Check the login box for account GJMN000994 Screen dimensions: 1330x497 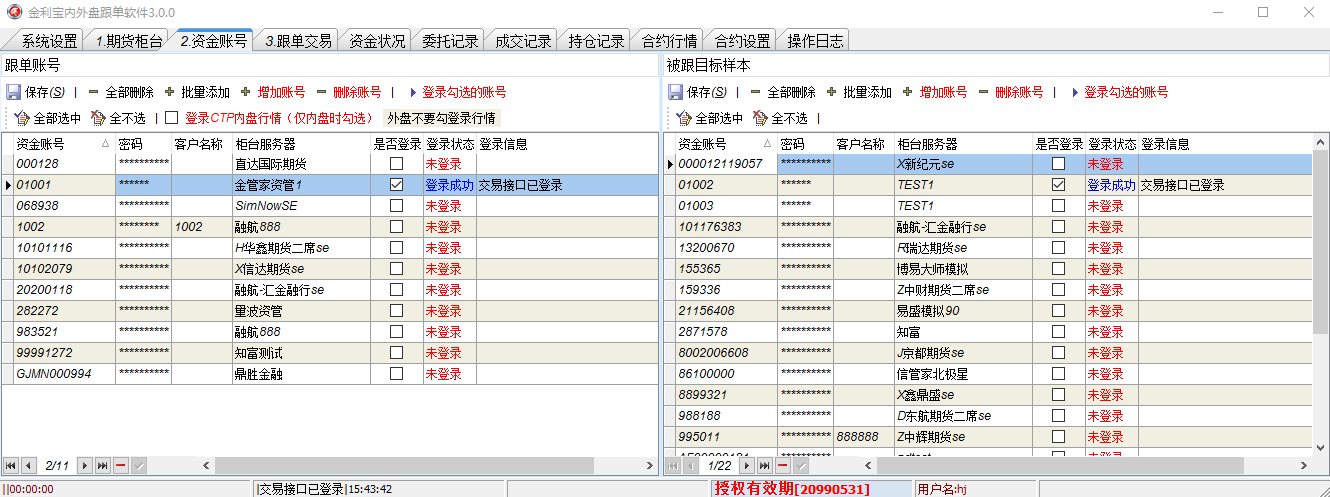397,374
